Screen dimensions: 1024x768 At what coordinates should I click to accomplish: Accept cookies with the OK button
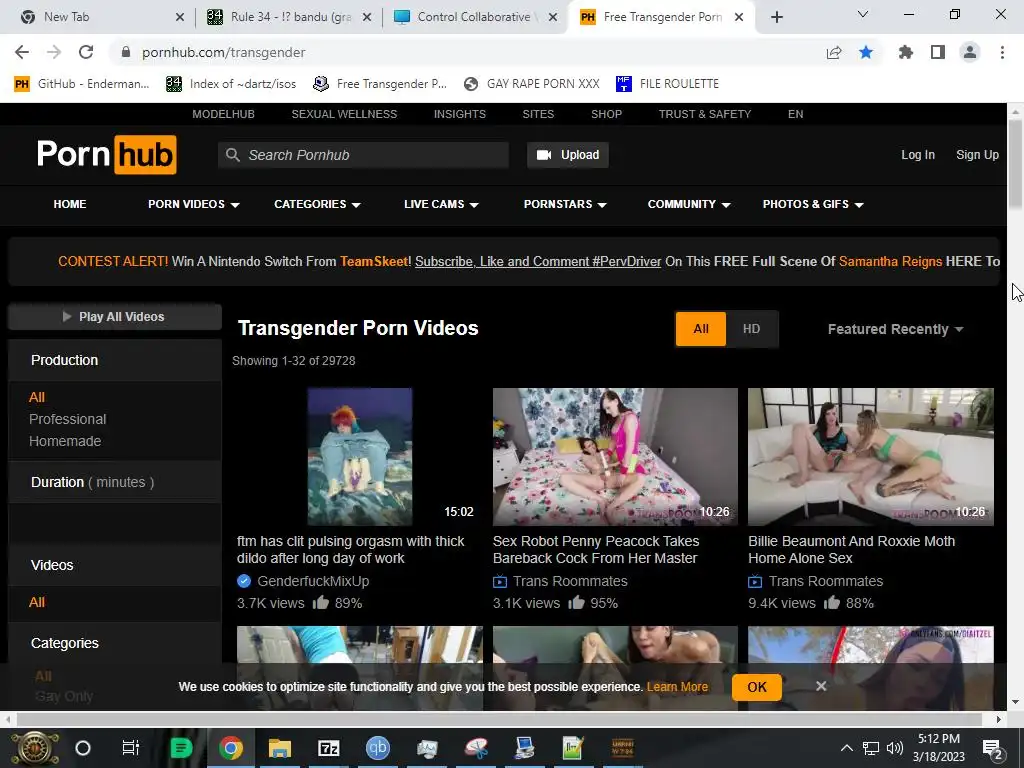coord(757,687)
